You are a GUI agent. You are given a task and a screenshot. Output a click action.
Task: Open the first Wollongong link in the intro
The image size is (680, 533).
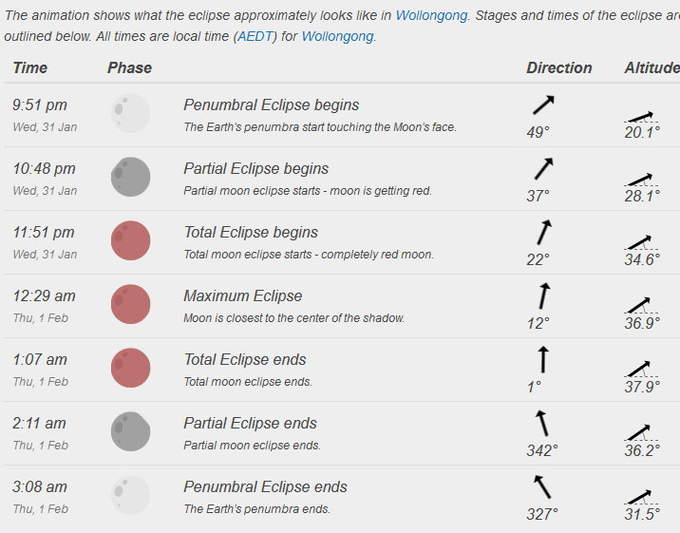432,16
